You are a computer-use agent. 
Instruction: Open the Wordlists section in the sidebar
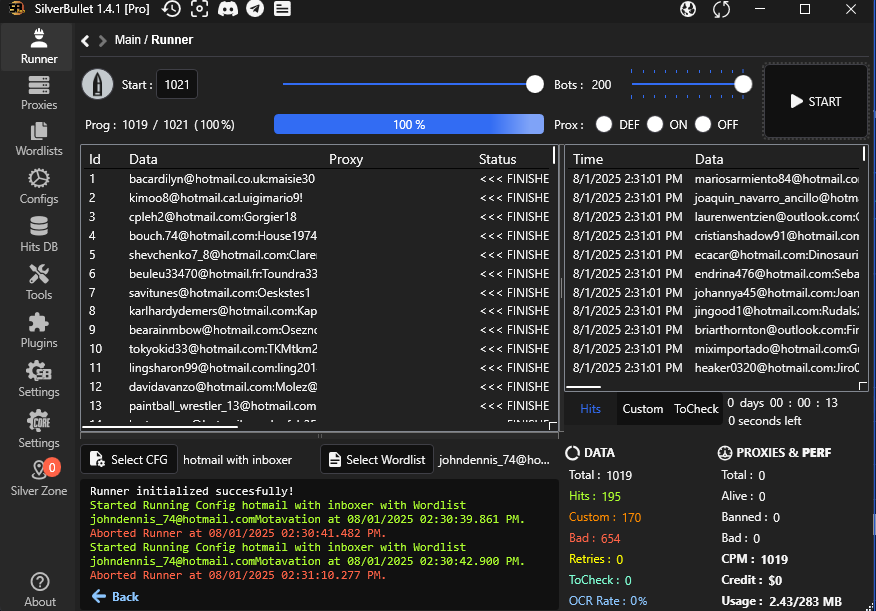click(x=39, y=138)
